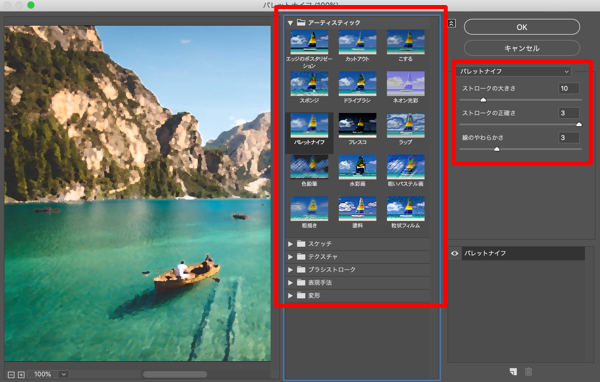Pick the 色鉛筆 filter thumbnail
Image resolution: width=600 pixels, height=382 pixels.
(x=309, y=167)
